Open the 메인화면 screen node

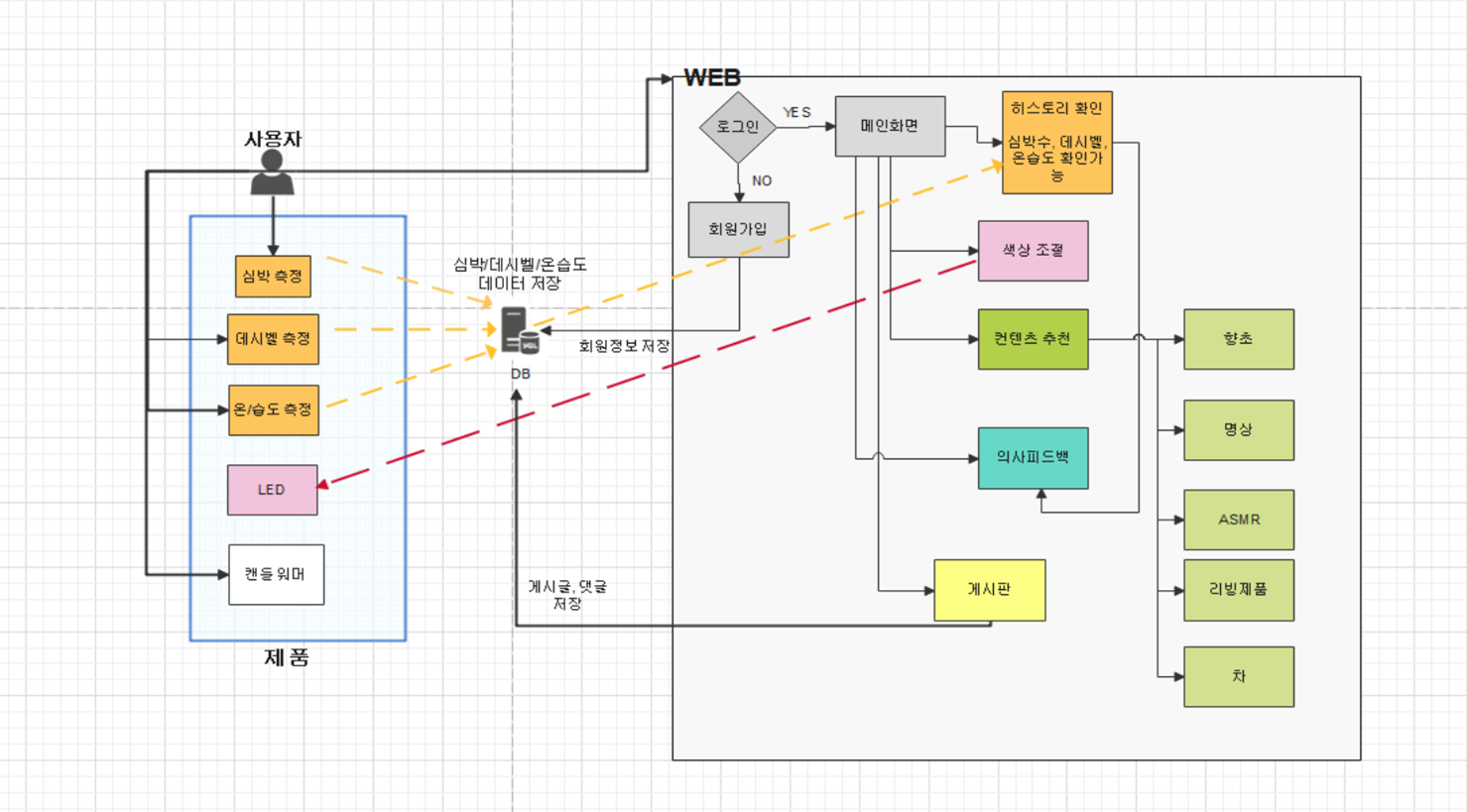[890, 125]
